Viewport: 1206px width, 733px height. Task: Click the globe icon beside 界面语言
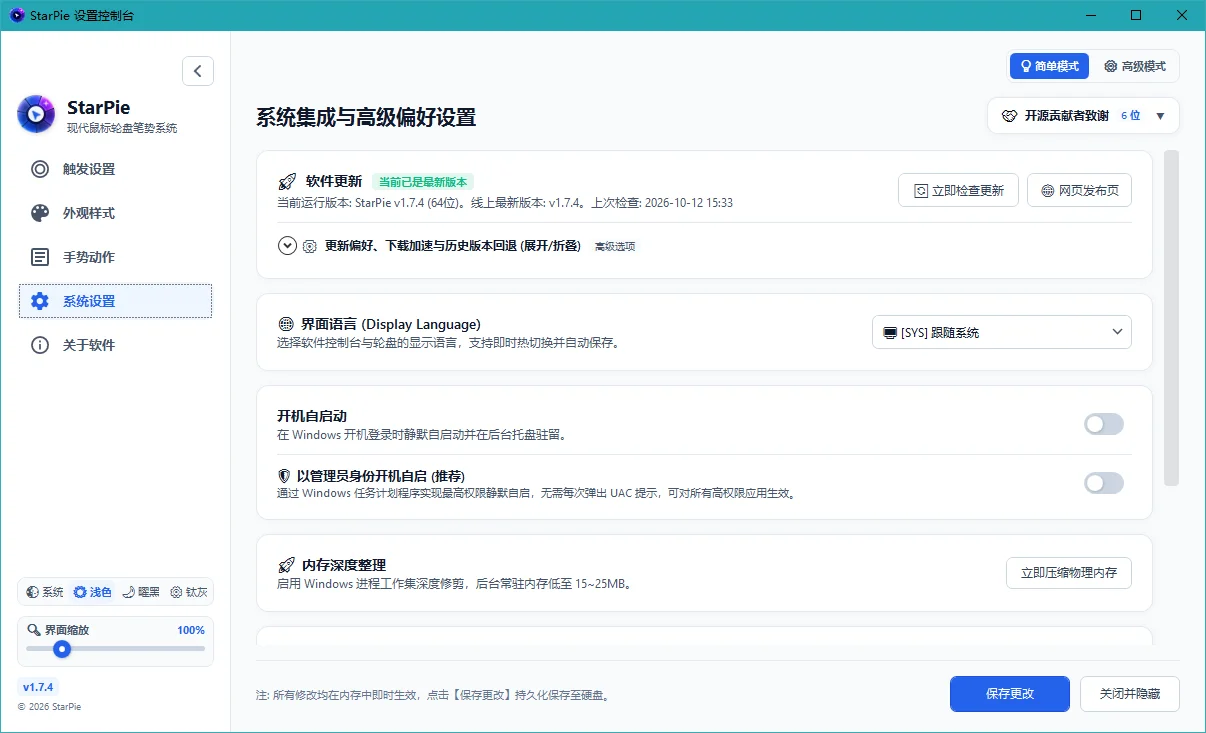tap(286, 325)
